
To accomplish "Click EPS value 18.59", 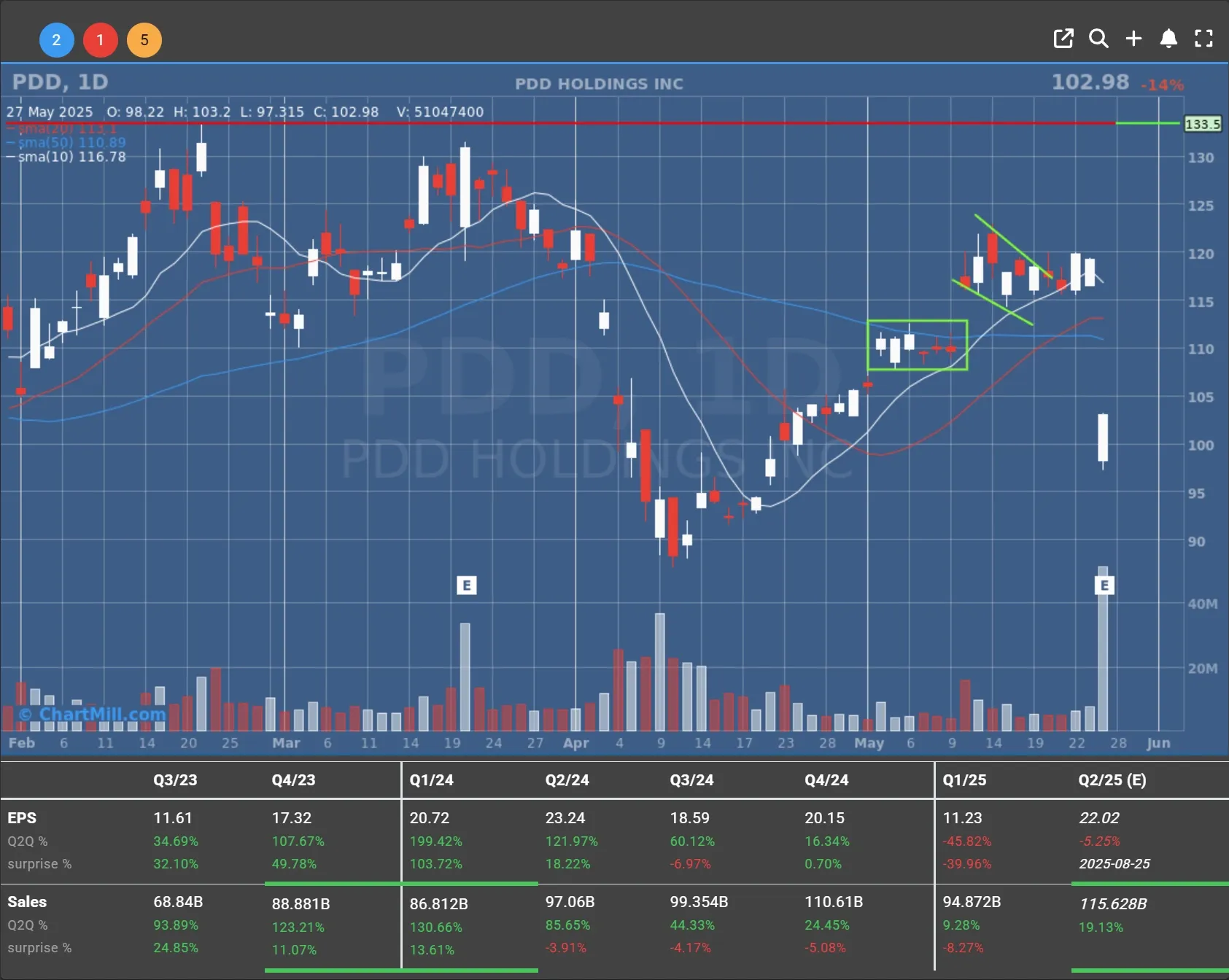I will coord(690,818).
